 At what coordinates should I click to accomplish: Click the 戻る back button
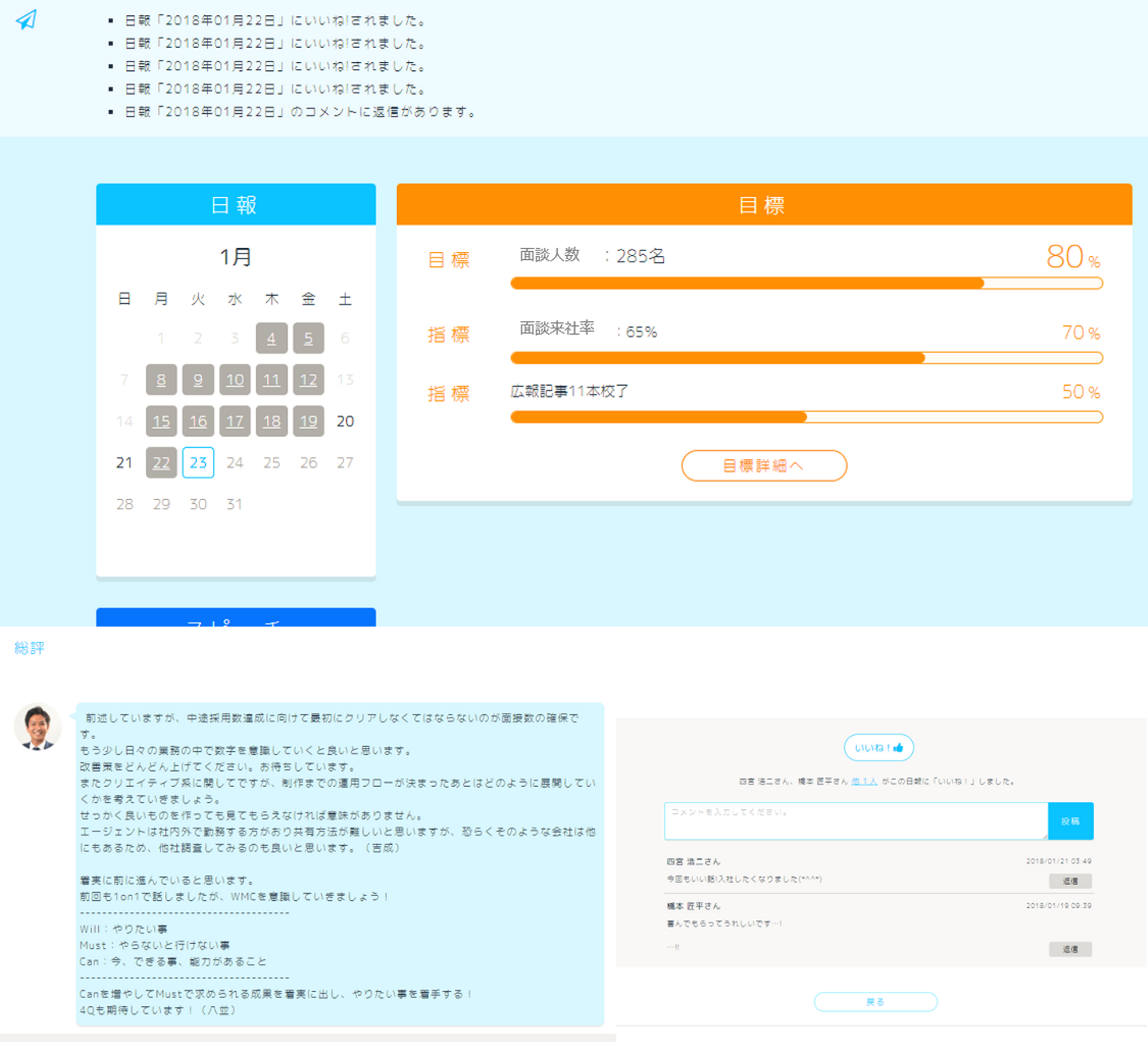click(x=875, y=1002)
